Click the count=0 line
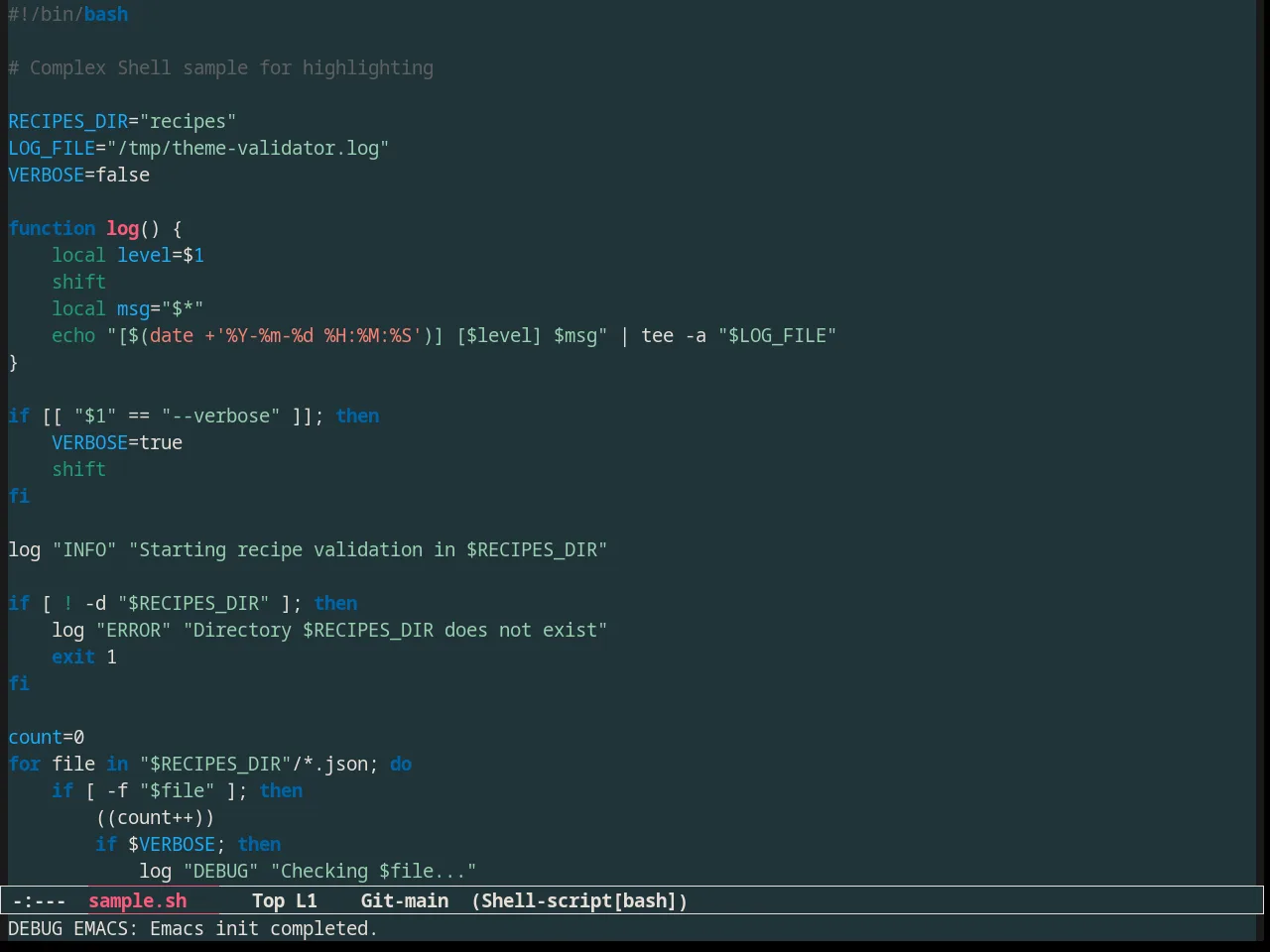This screenshot has height=952, width=1270. (46, 737)
